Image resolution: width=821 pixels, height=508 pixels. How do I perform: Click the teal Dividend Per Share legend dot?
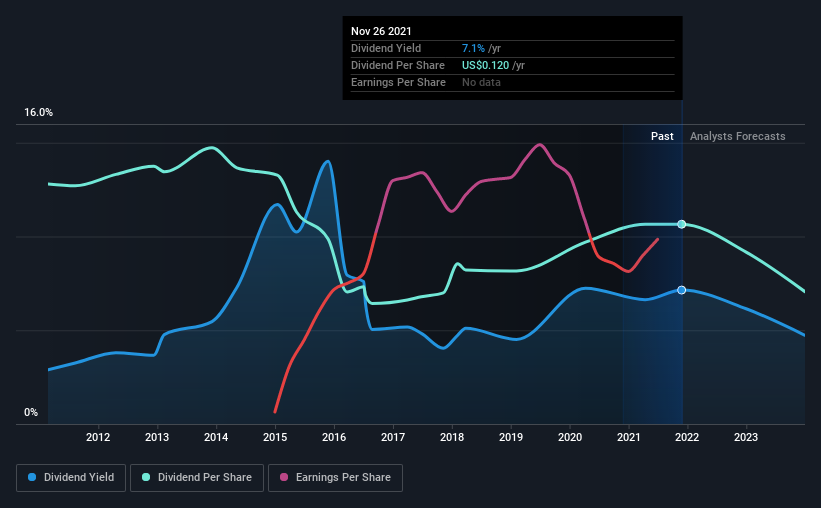click(x=146, y=477)
